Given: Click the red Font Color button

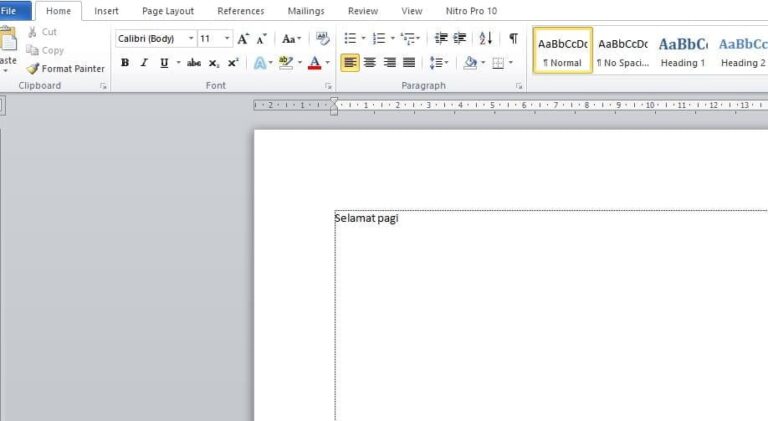Looking at the screenshot, I should click(x=314, y=63).
